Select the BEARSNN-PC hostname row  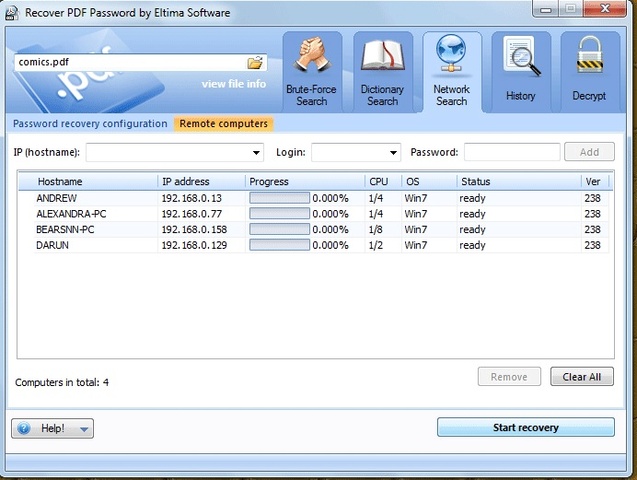point(65,229)
